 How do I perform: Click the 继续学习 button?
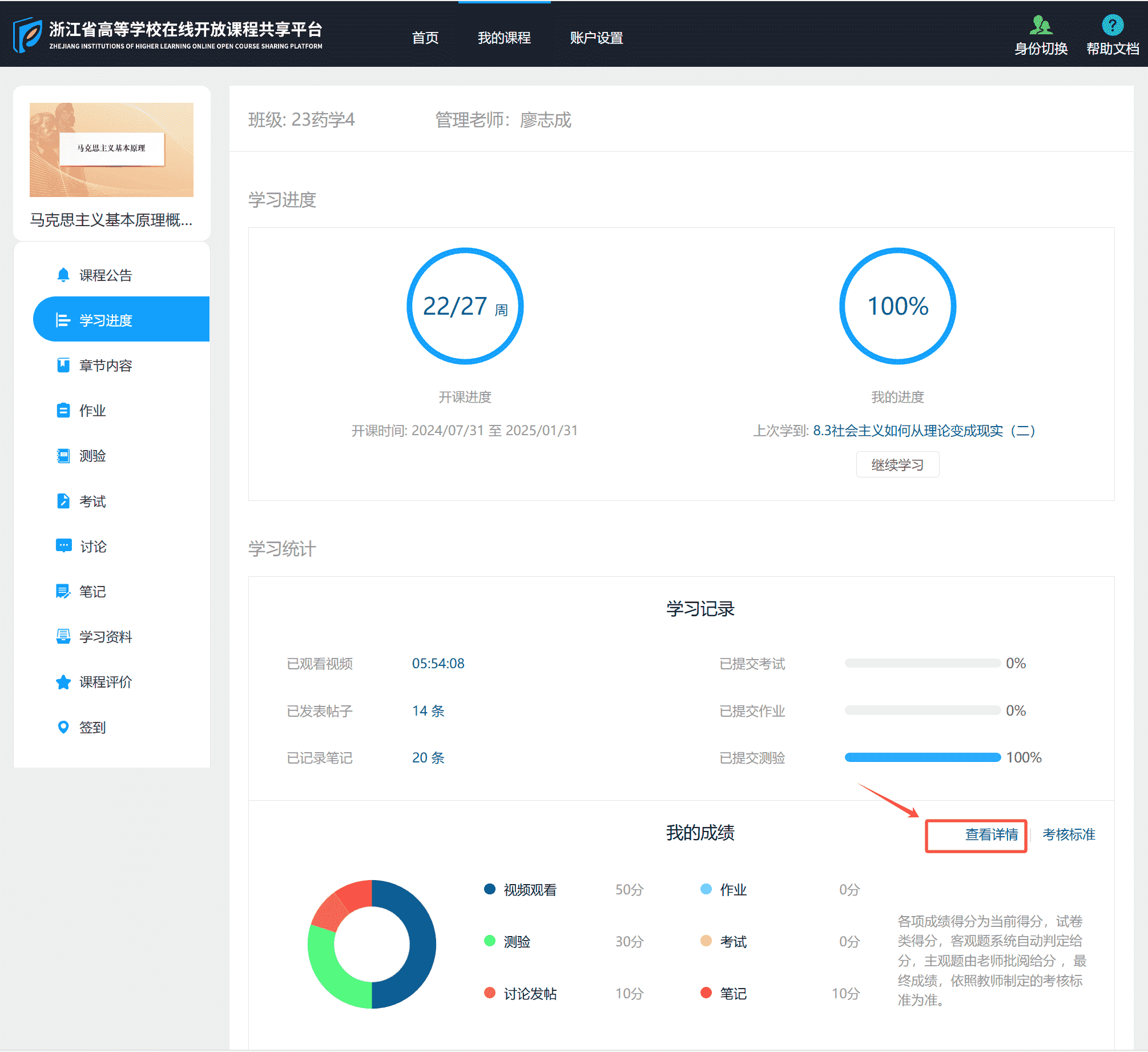(x=897, y=465)
